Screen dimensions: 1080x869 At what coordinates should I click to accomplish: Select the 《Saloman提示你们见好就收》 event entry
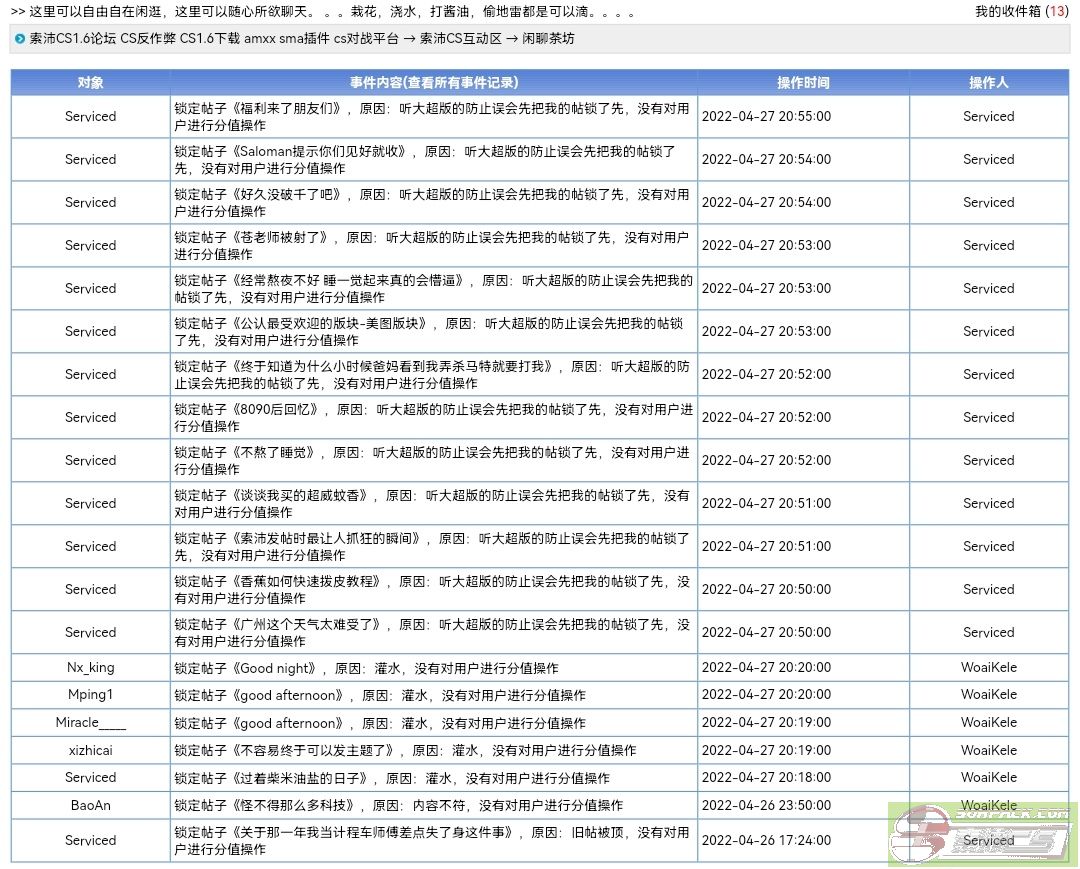(x=433, y=160)
